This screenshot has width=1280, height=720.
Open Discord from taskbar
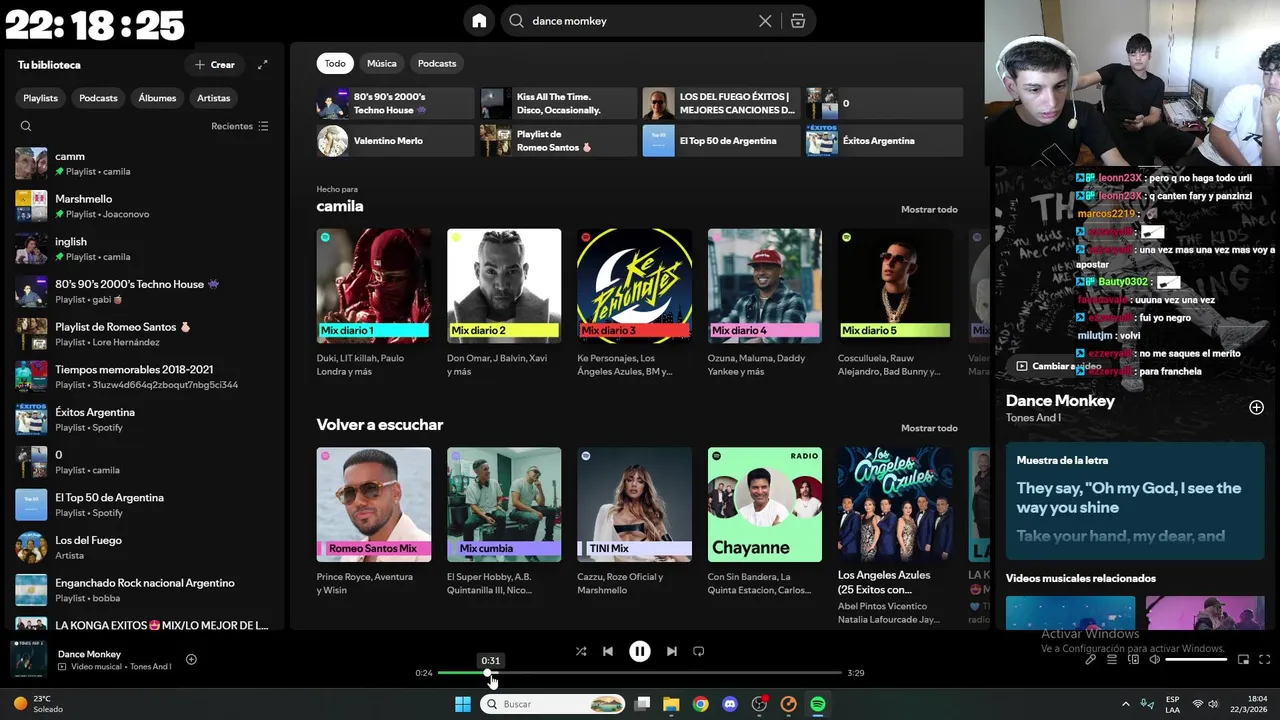coord(729,704)
